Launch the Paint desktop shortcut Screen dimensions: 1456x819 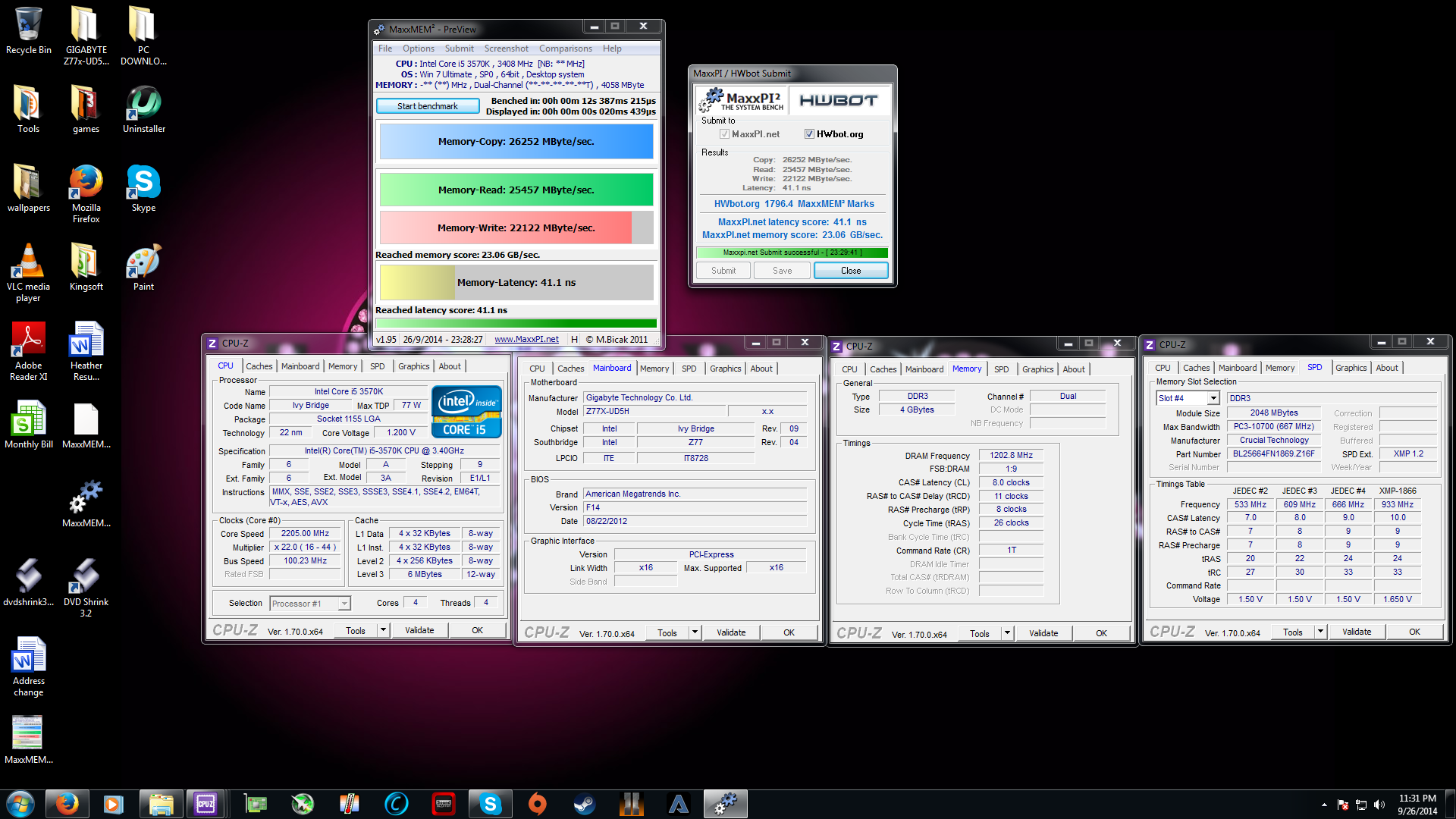point(143,267)
